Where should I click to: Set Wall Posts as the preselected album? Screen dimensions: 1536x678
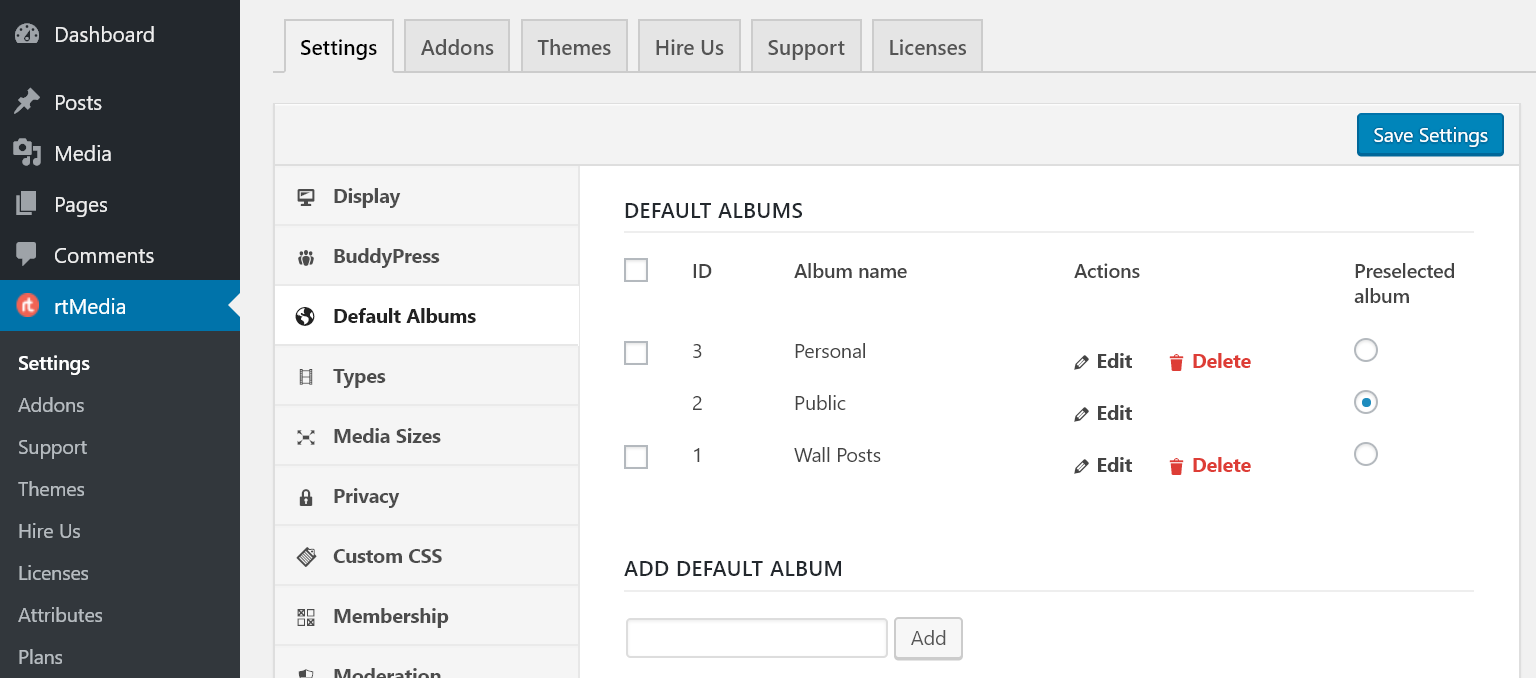(1366, 454)
